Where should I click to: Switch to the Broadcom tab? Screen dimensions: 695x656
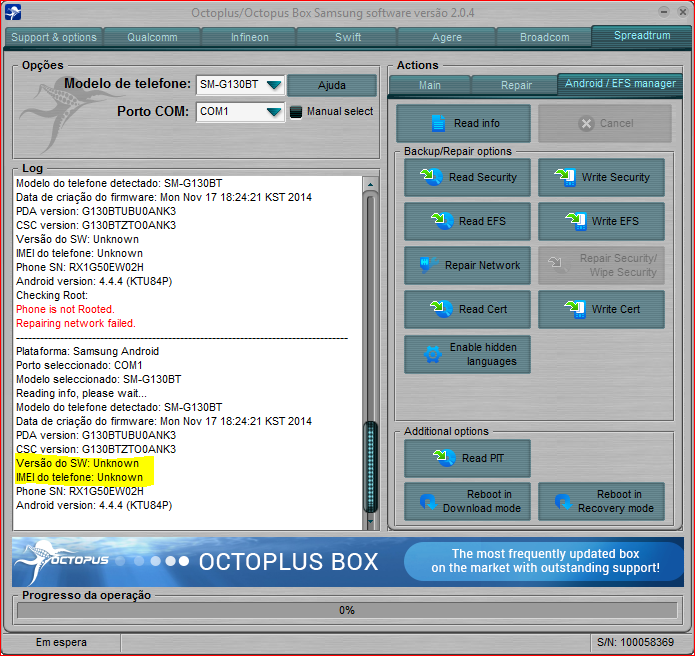click(x=544, y=37)
